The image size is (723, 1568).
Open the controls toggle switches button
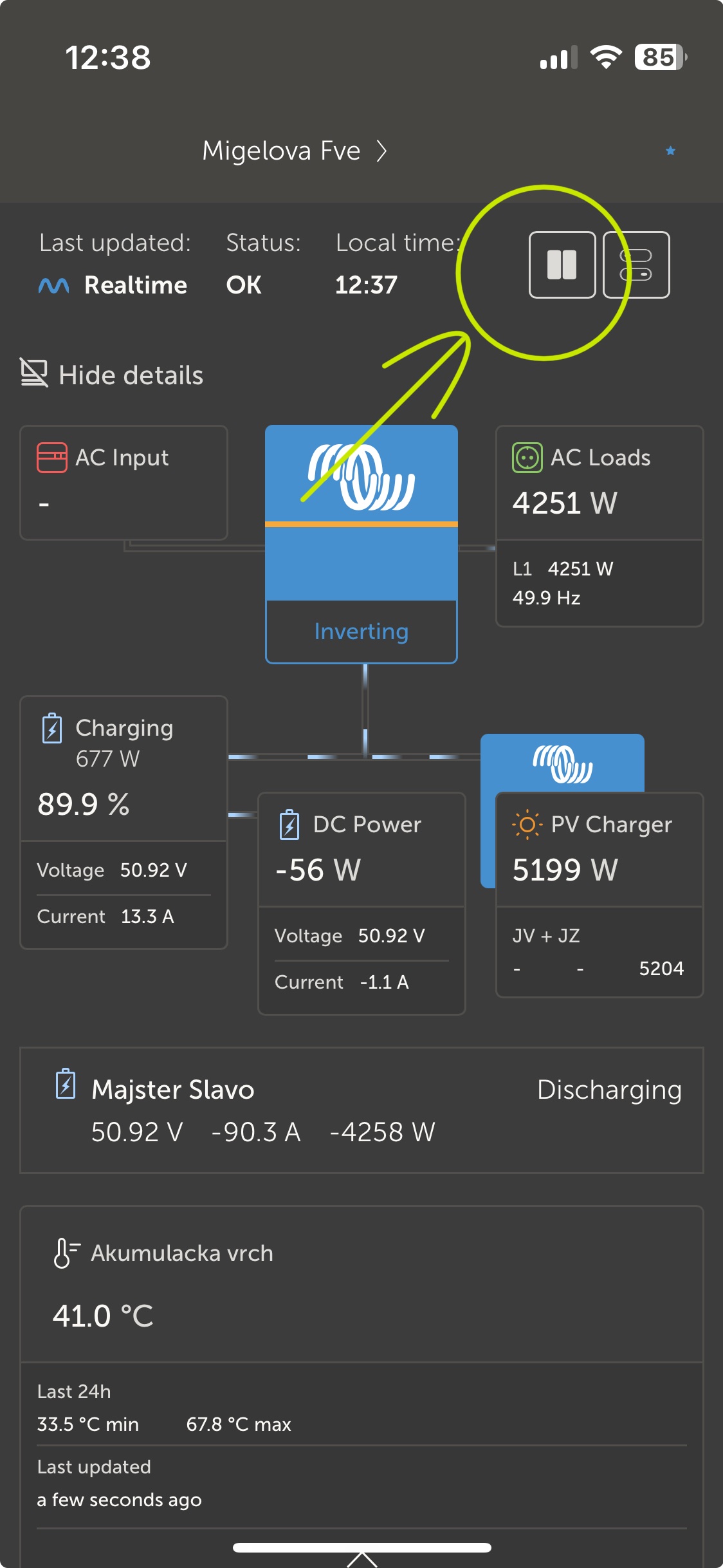tap(636, 265)
